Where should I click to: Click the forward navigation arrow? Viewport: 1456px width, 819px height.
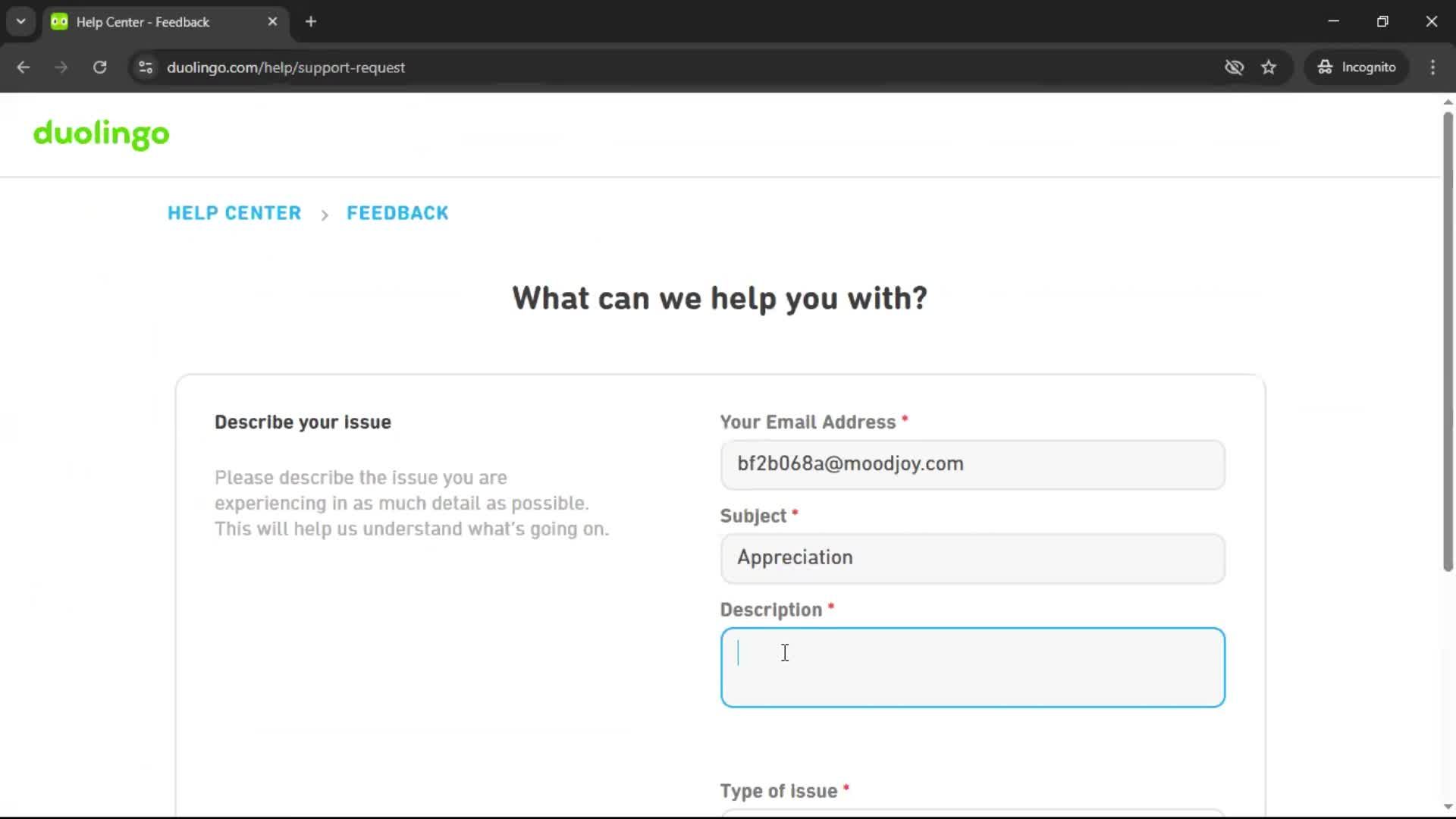coord(61,67)
